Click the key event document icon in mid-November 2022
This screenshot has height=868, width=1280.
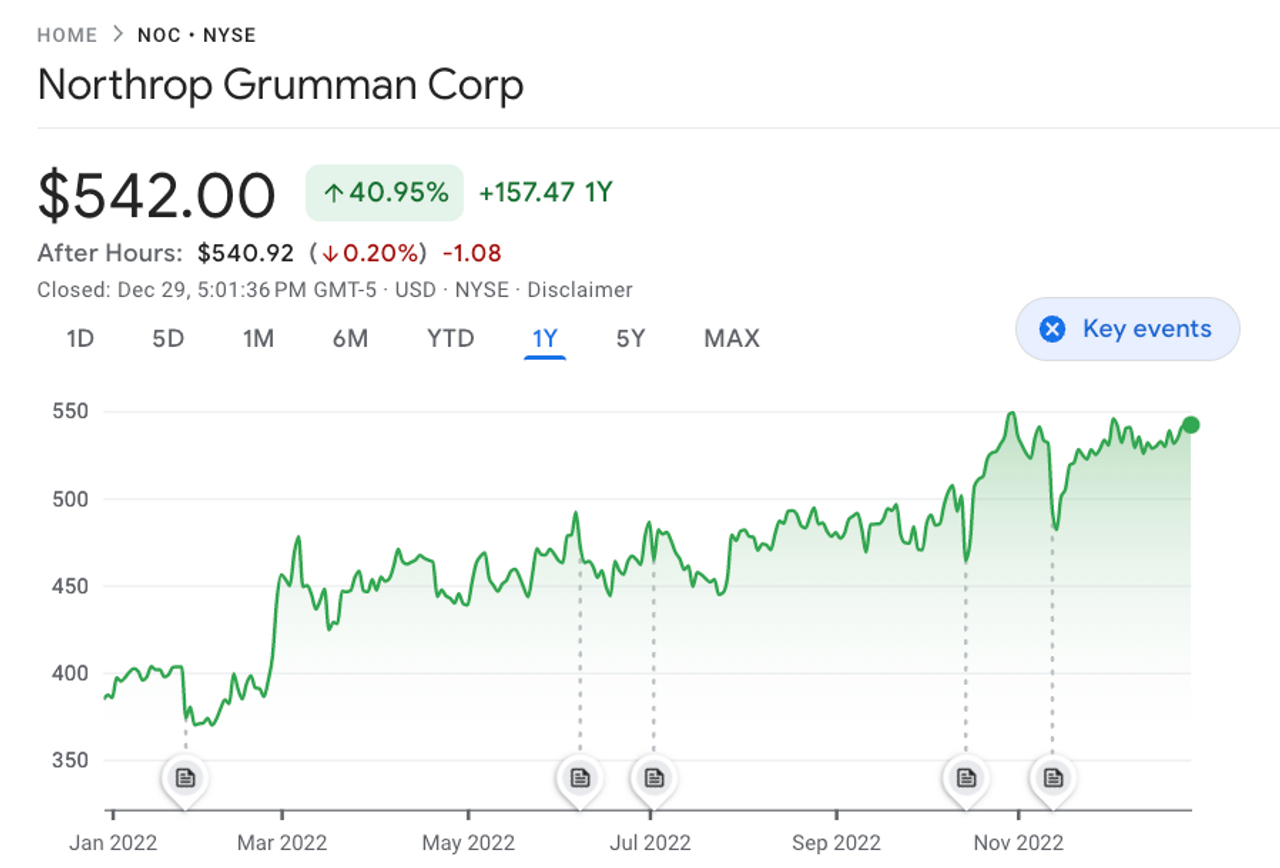(x=1052, y=777)
